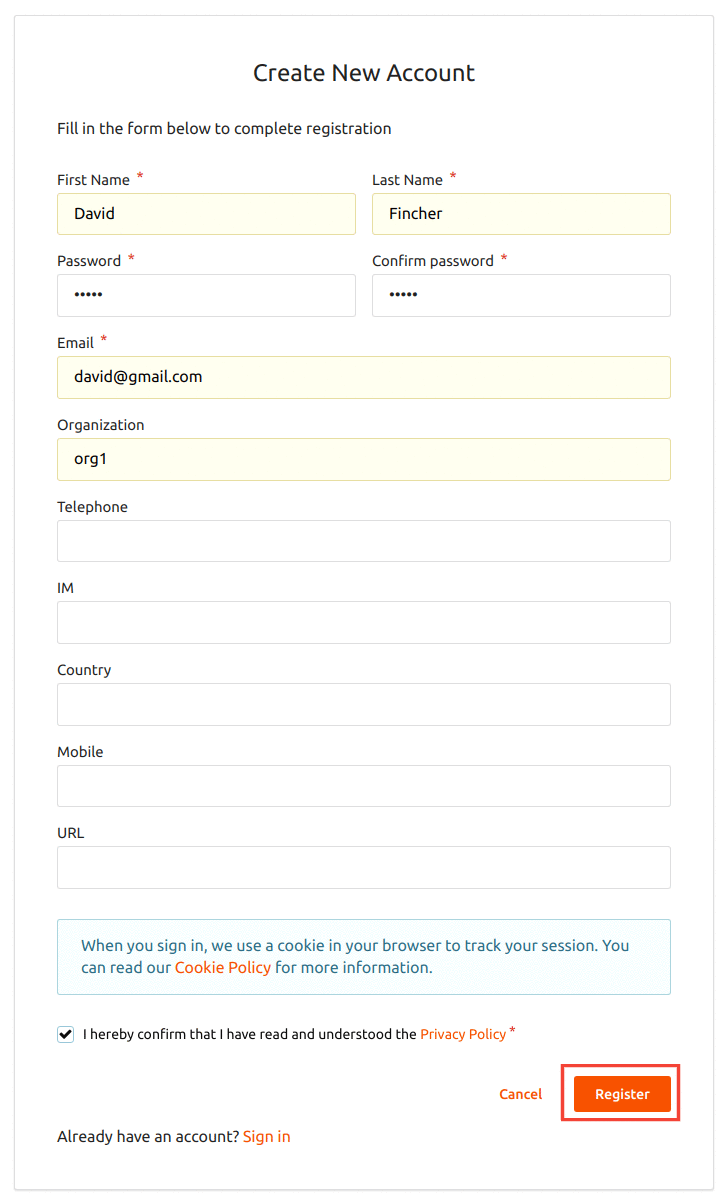Uncheck the Privacy Policy confirmation checkbox

[x=66, y=1034]
